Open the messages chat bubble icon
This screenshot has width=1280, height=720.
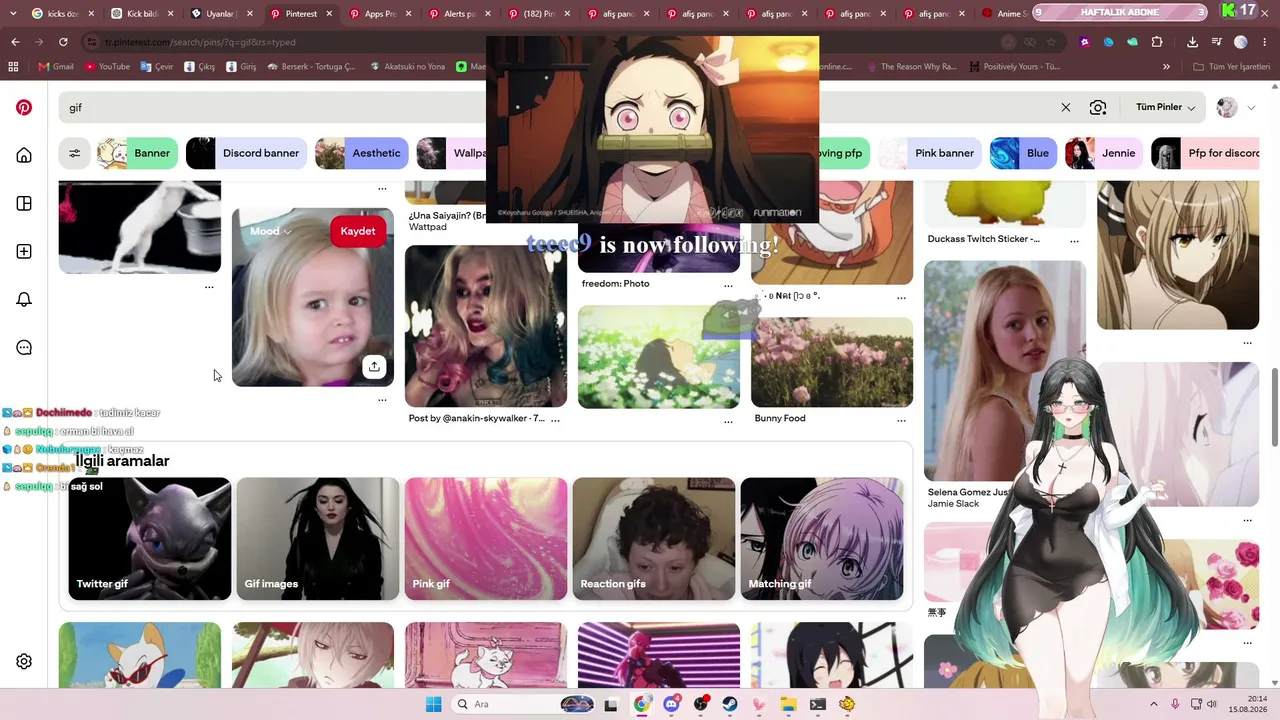pyautogui.click(x=24, y=347)
